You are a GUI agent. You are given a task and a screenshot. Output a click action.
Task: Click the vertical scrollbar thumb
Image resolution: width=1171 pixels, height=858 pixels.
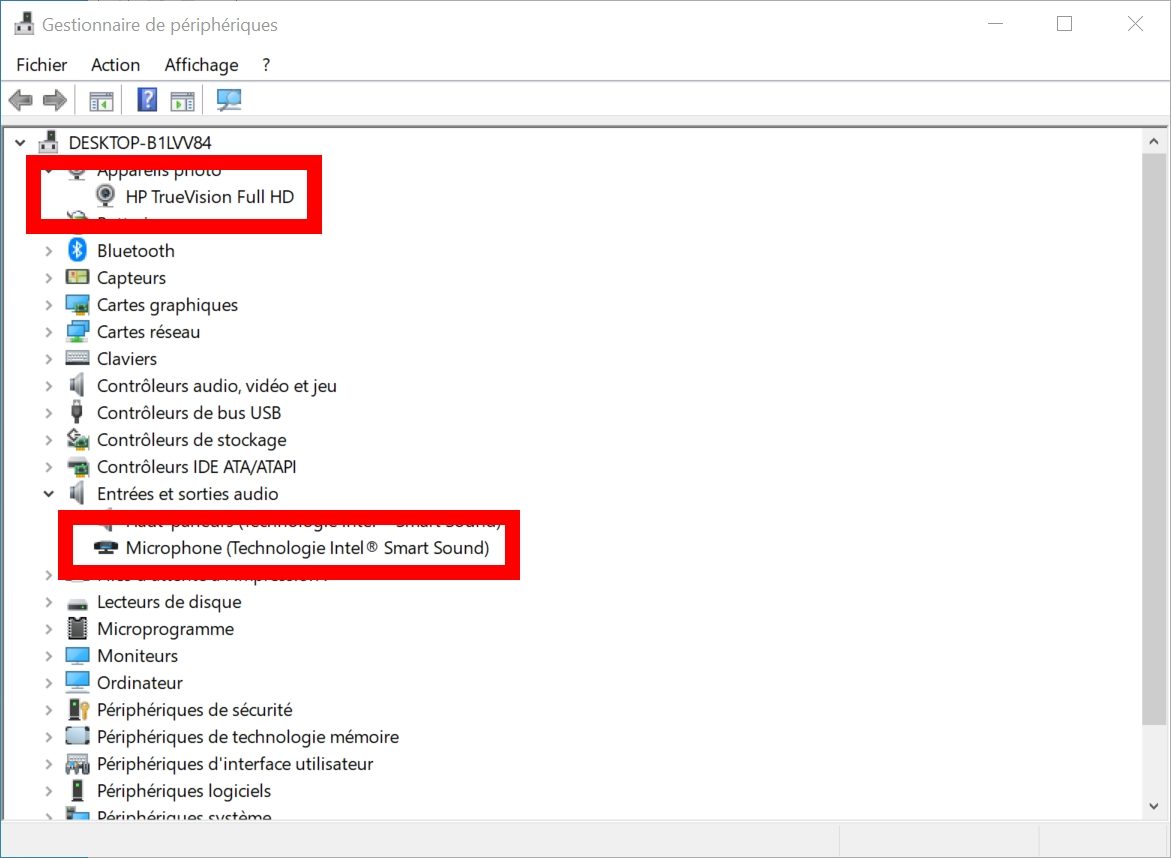pyautogui.click(x=1154, y=438)
